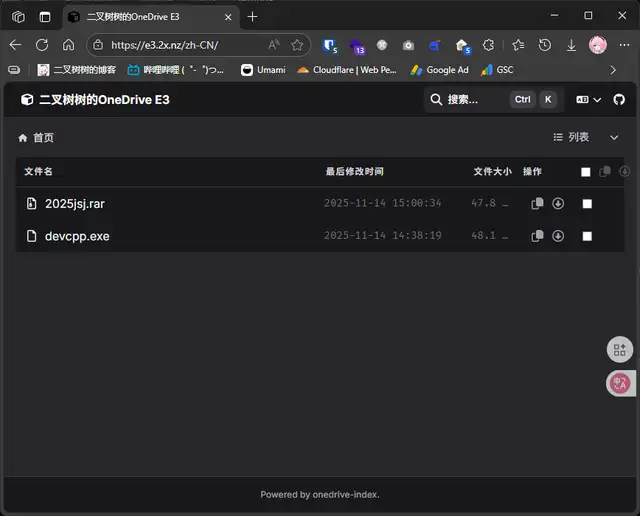Image resolution: width=640 pixels, height=516 pixels.
Task: Tick the checkbox for devcpp.exe
Action: (x=587, y=237)
